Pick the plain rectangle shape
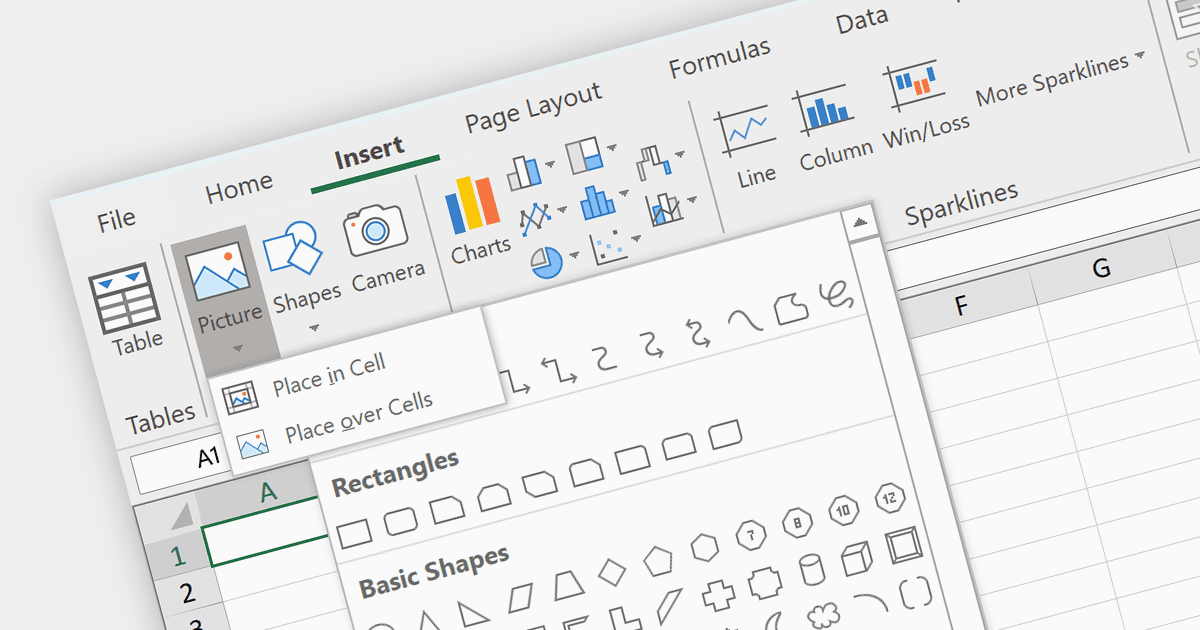 tap(355, 533)
